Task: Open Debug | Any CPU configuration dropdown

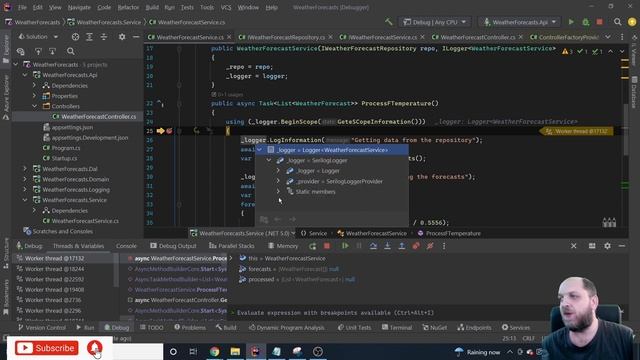Action: click(x=435, y=22)
